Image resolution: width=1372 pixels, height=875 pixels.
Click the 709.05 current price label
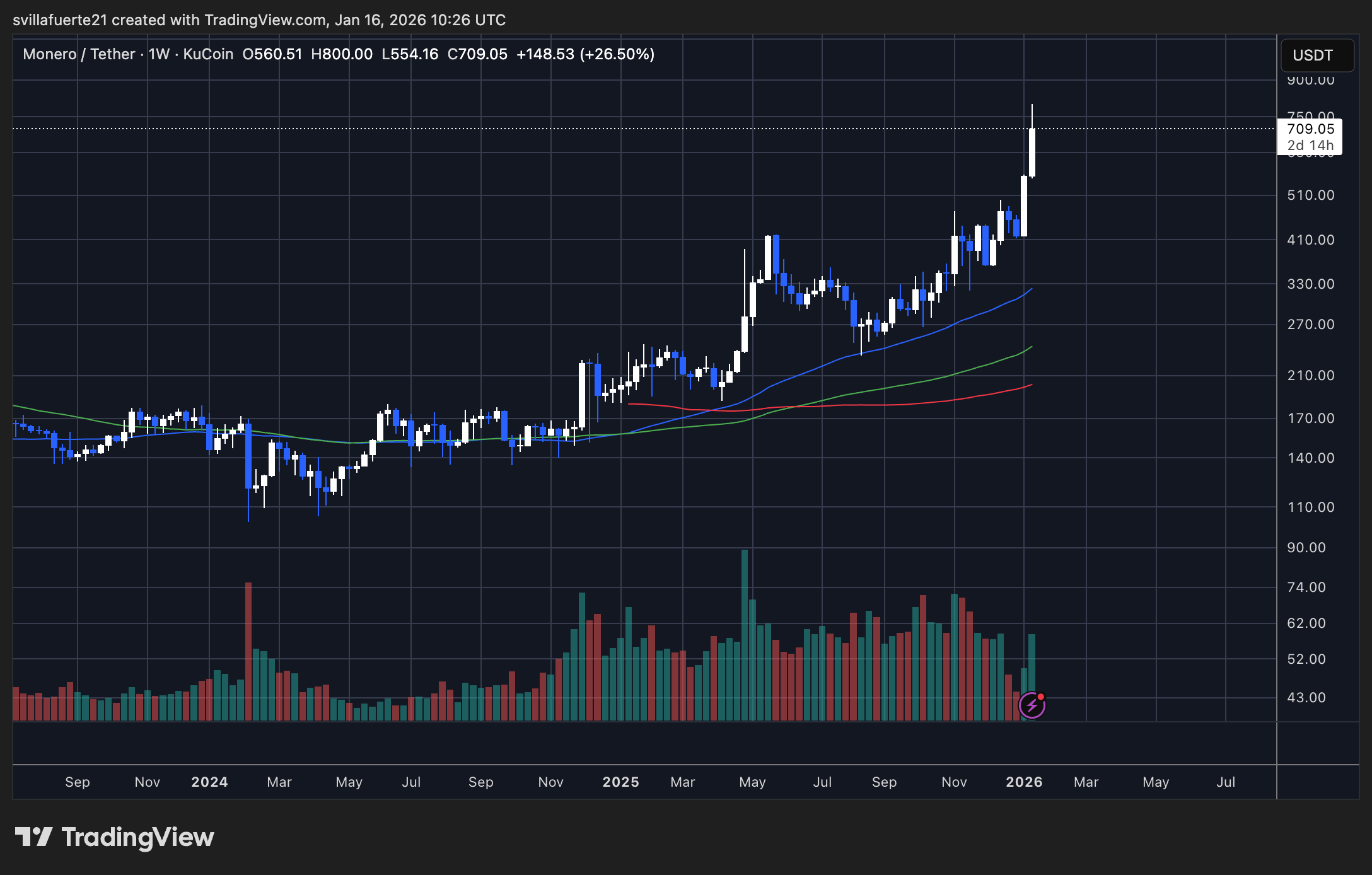click(x=1310, y=129)
